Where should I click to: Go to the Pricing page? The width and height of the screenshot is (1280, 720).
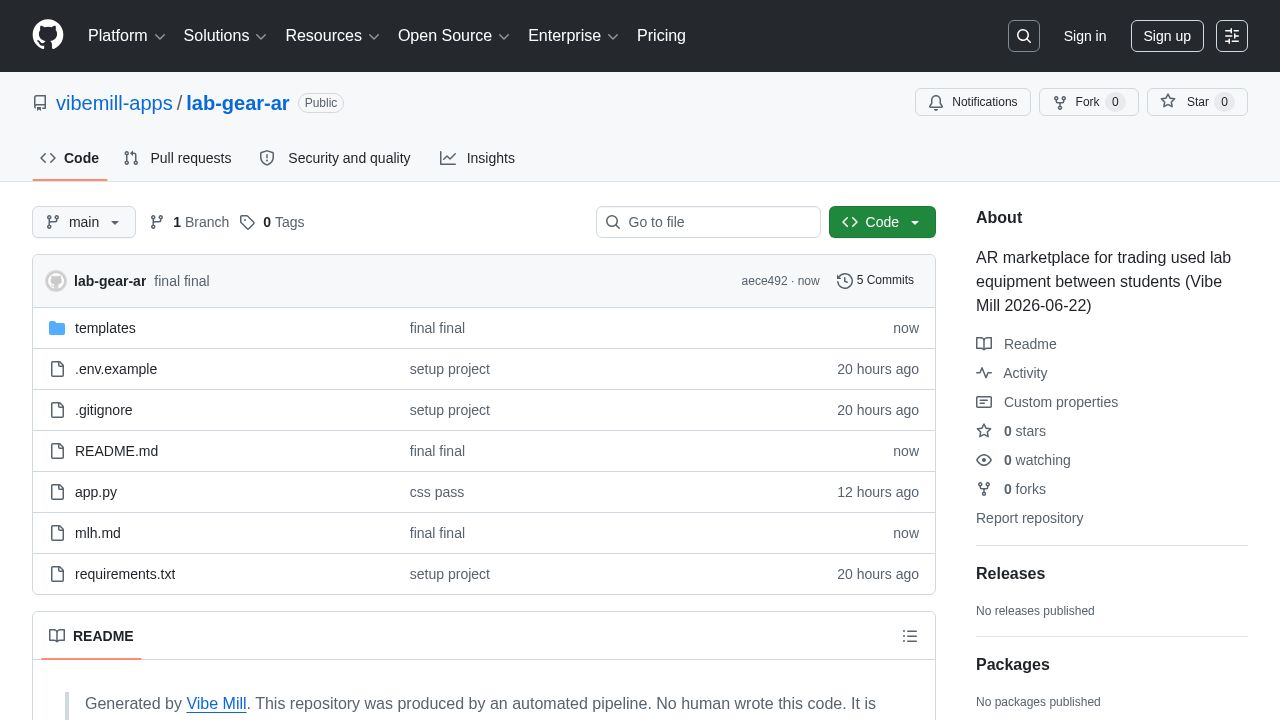(x=661, y=36)
